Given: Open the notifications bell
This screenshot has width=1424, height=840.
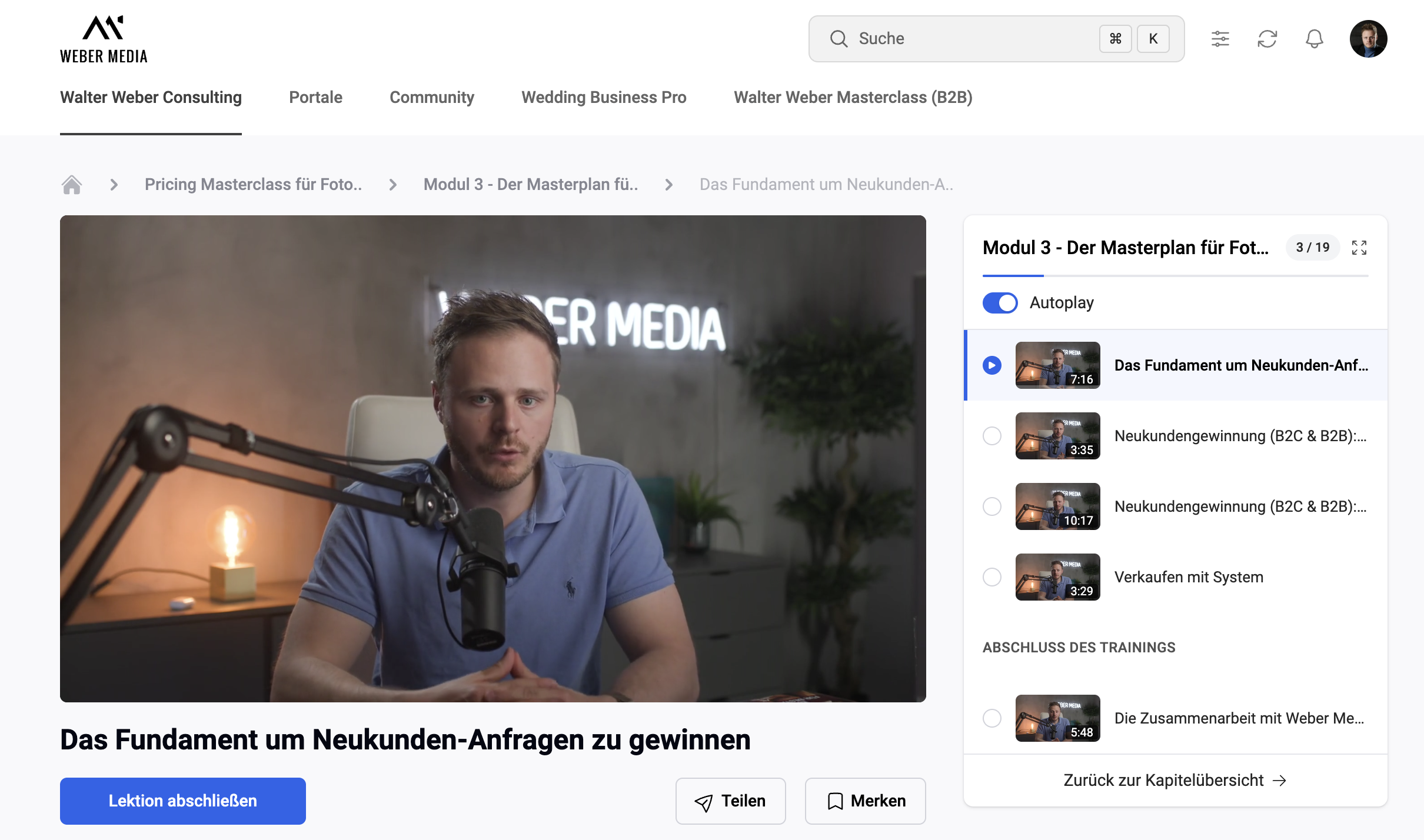Looking at the screenshot, I should 1315,39.
